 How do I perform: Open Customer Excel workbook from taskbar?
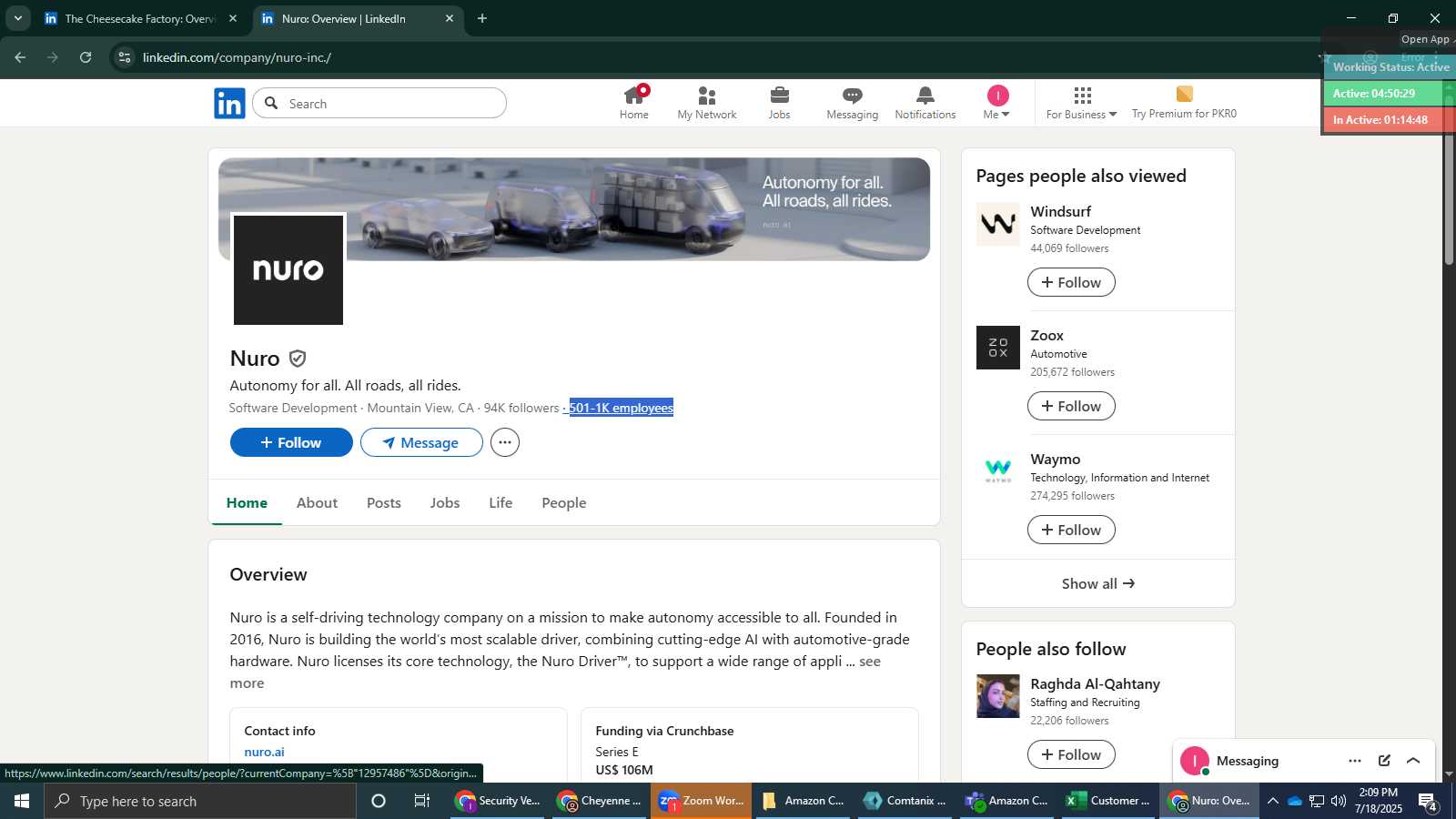coord(1108,801)
